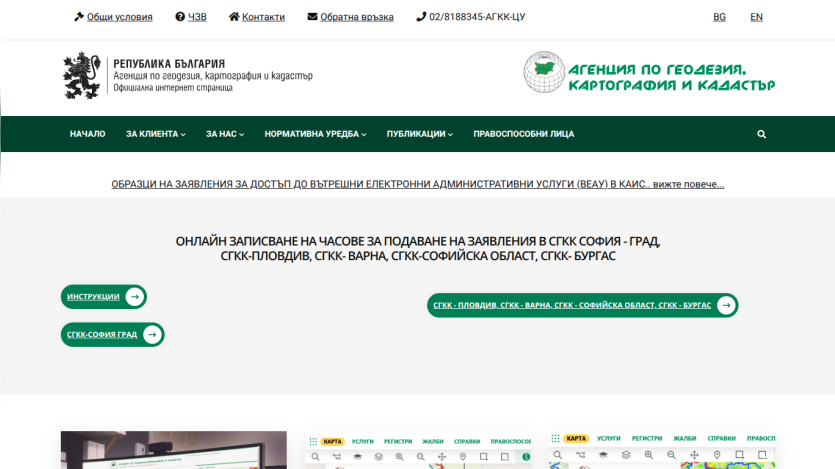Image resolution: width=835 pixels, height=469 pixels.
Task: Click the envelope icon beside Обратна връзка
Action: [x=312, y=17]
